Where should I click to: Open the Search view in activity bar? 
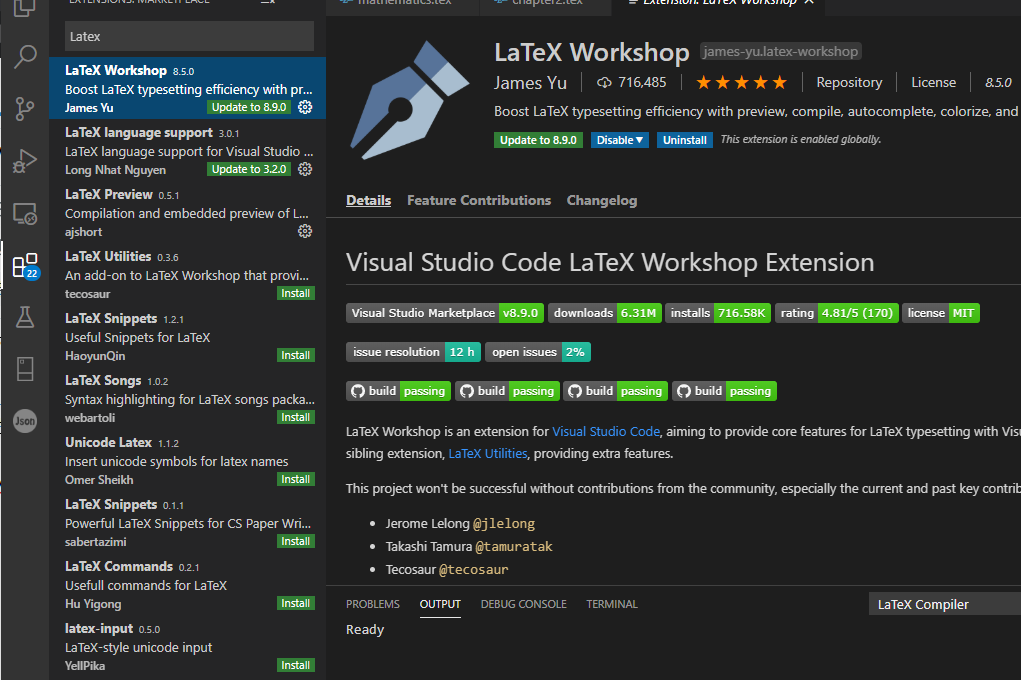[25, 57]
